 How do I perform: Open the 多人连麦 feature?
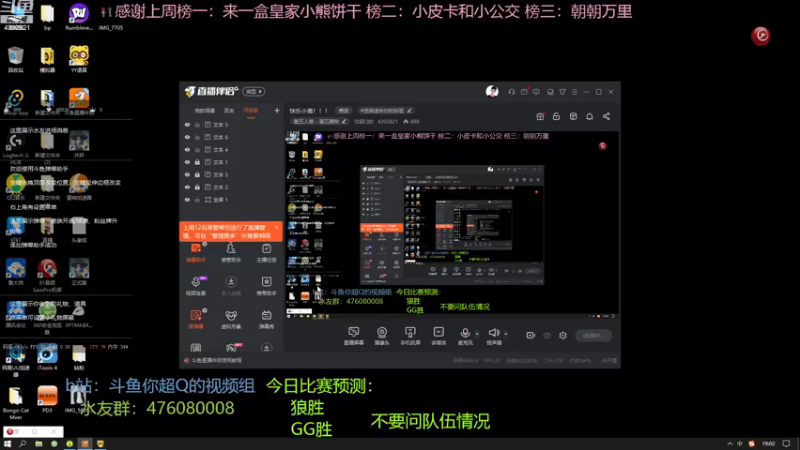[x=231, y=286]
